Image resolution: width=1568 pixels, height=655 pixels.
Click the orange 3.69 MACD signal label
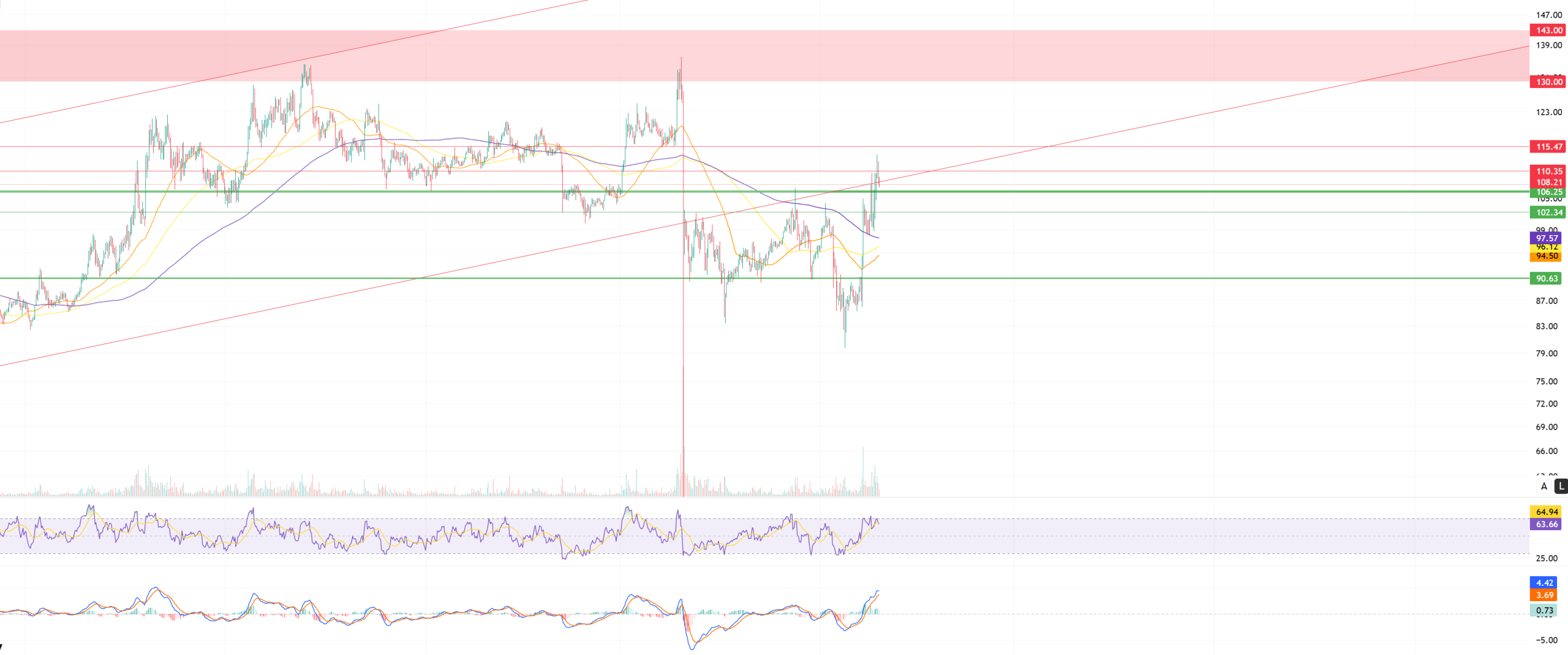pos(1544,595)
